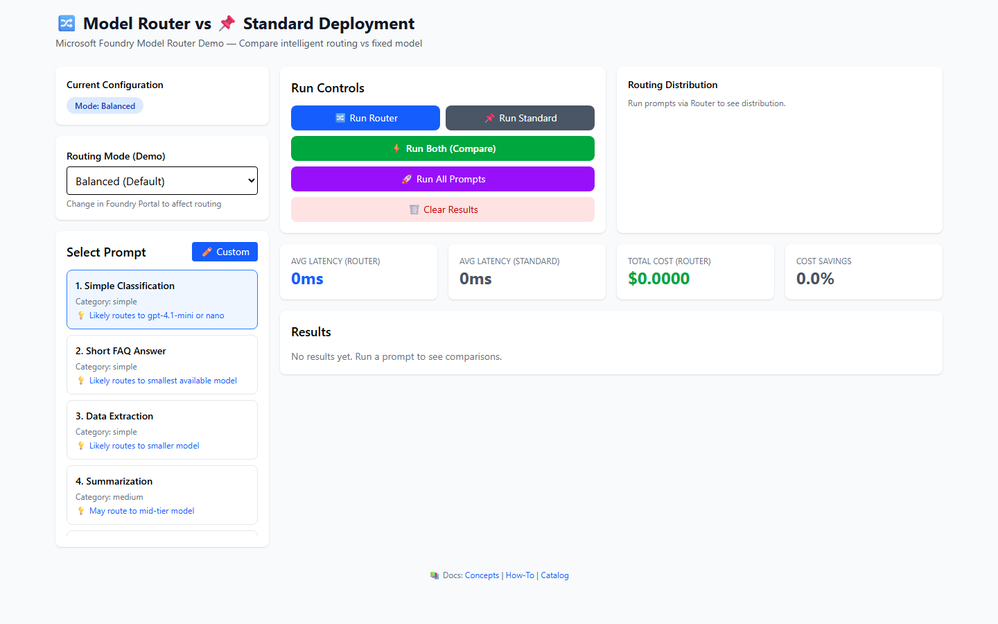Screen dimensions: 998x624
Task: Click the Current Configuration heading
Action: [x=115, y=85]
